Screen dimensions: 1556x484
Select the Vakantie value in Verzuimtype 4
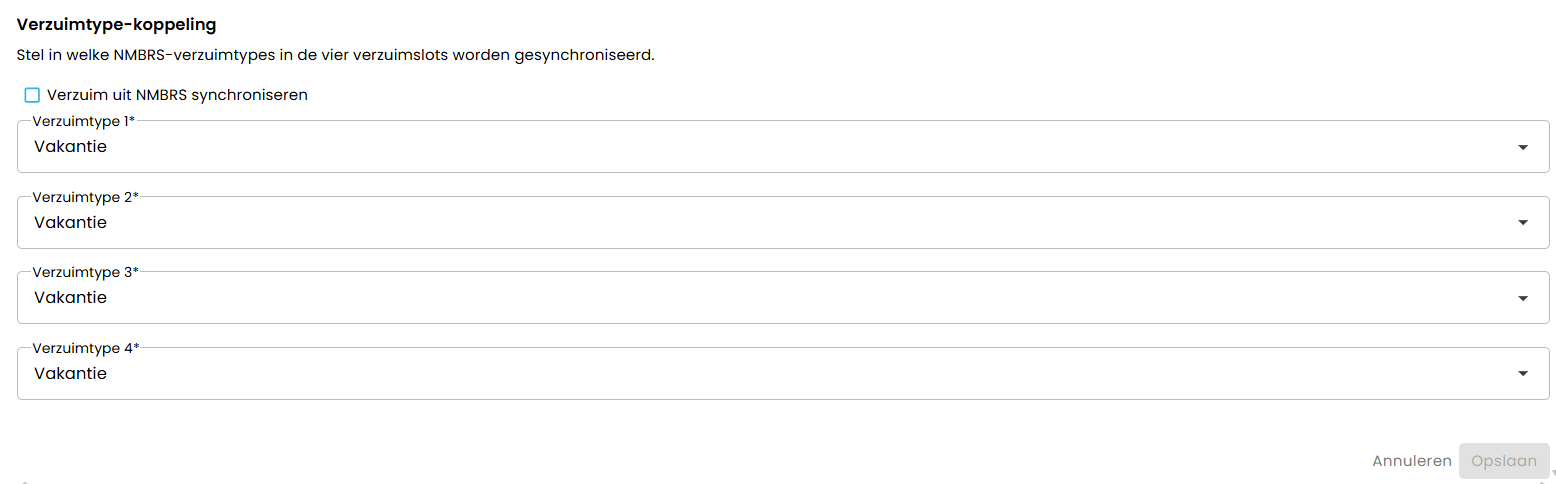[70, 374]
